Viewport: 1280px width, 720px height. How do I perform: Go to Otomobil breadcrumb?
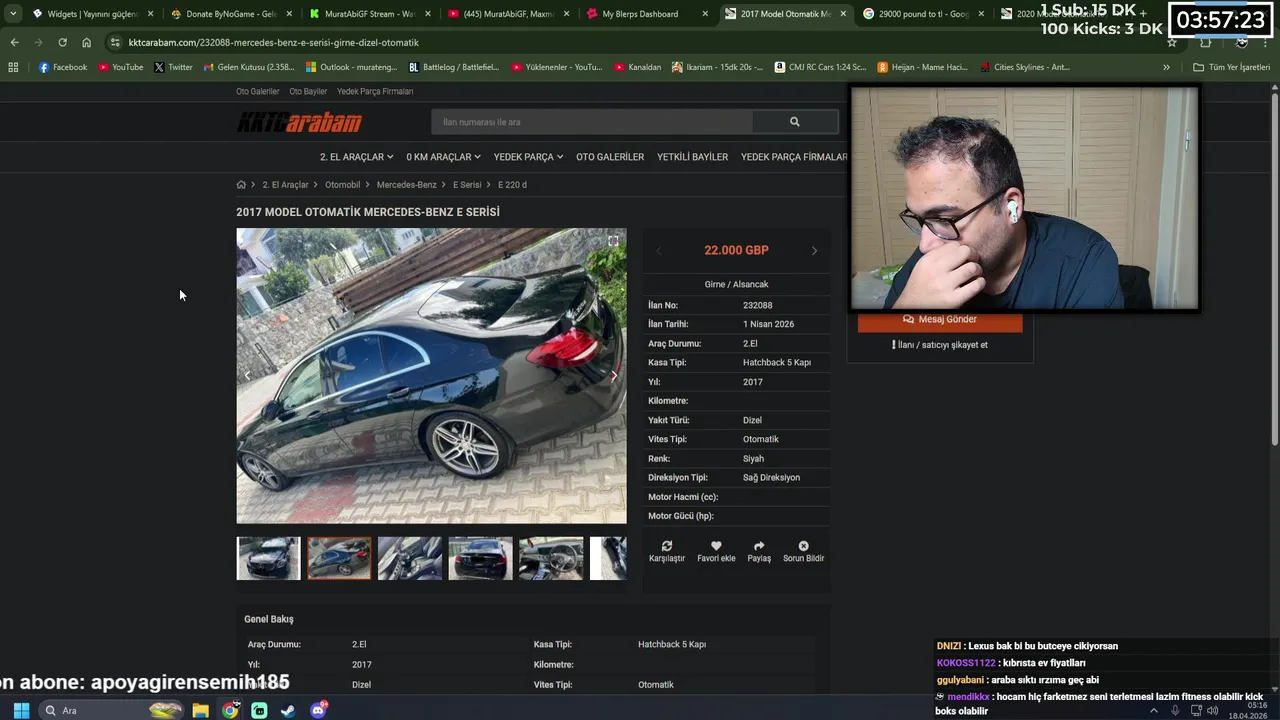click(x=342, y=185)
